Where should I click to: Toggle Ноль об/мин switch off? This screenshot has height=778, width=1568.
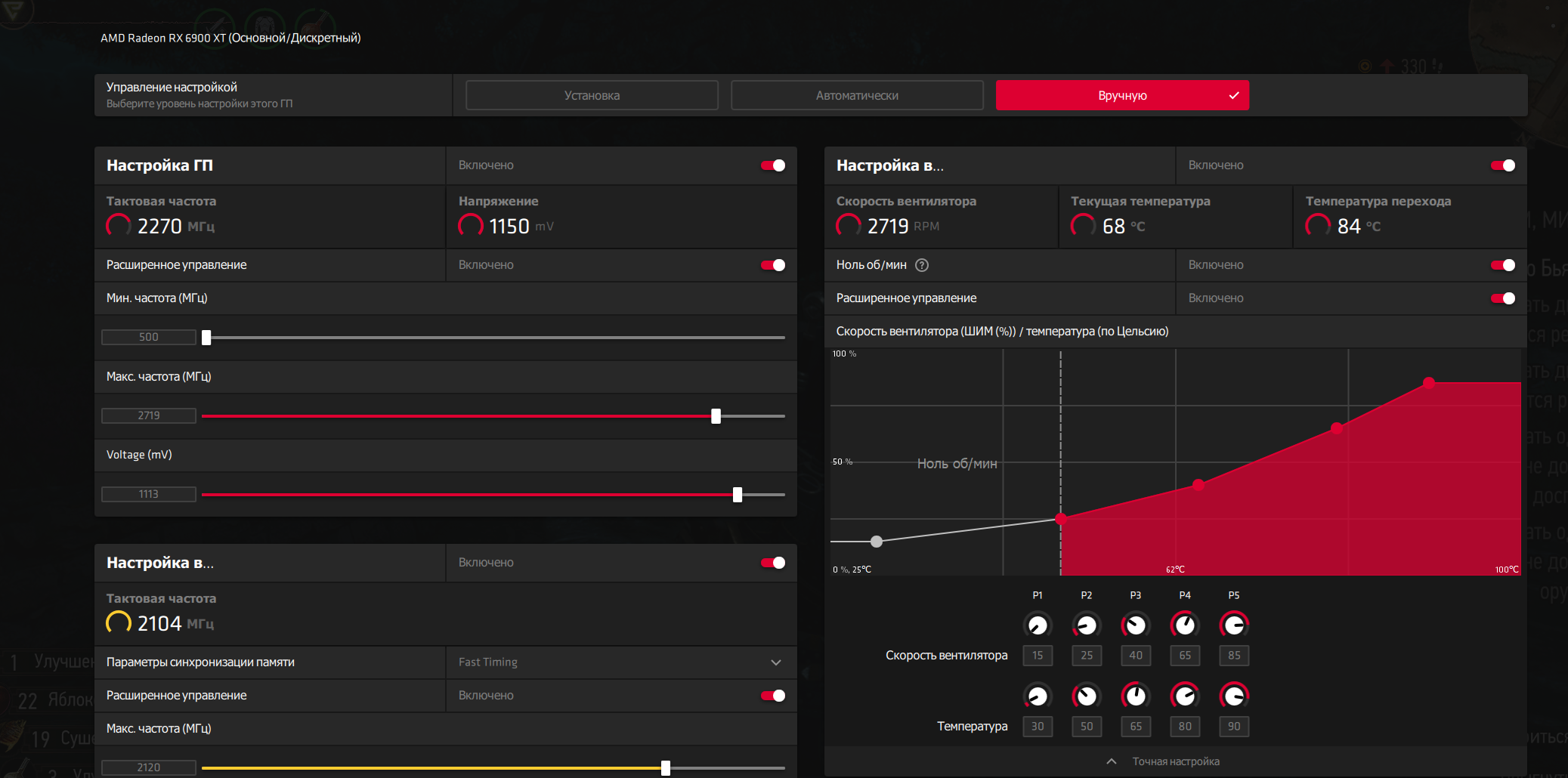tap(1503, 265)
